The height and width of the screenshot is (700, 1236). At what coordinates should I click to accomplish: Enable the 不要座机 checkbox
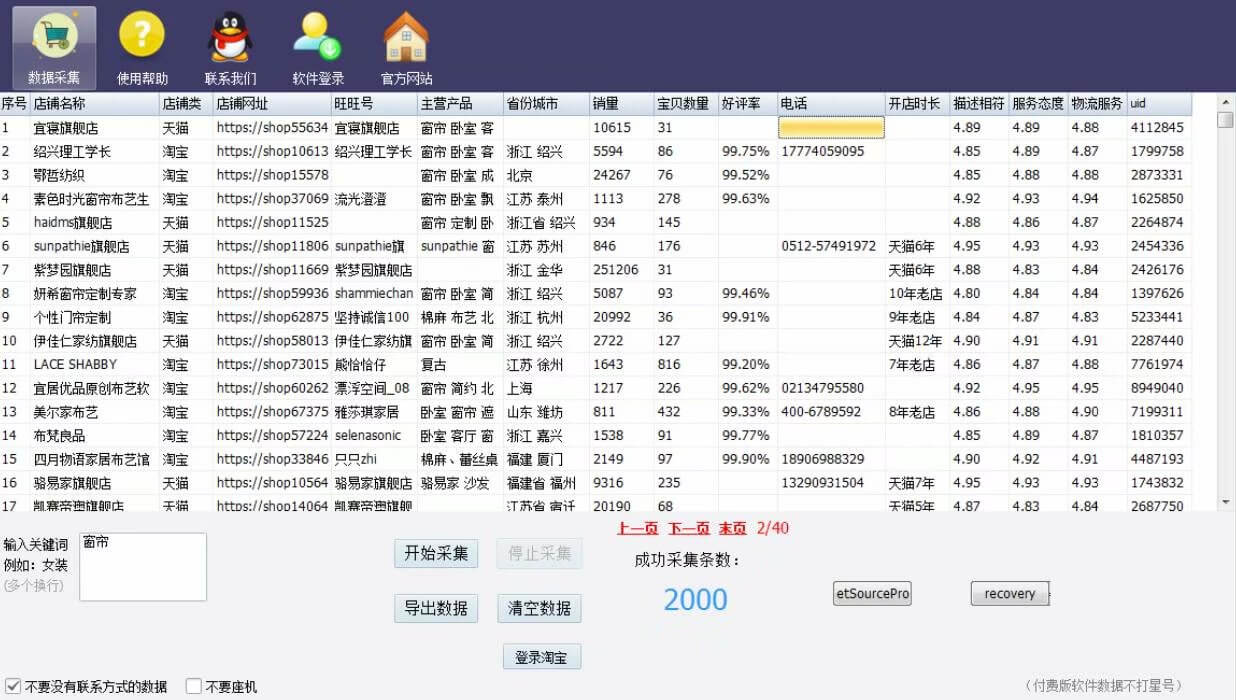(x=194, y=687)
